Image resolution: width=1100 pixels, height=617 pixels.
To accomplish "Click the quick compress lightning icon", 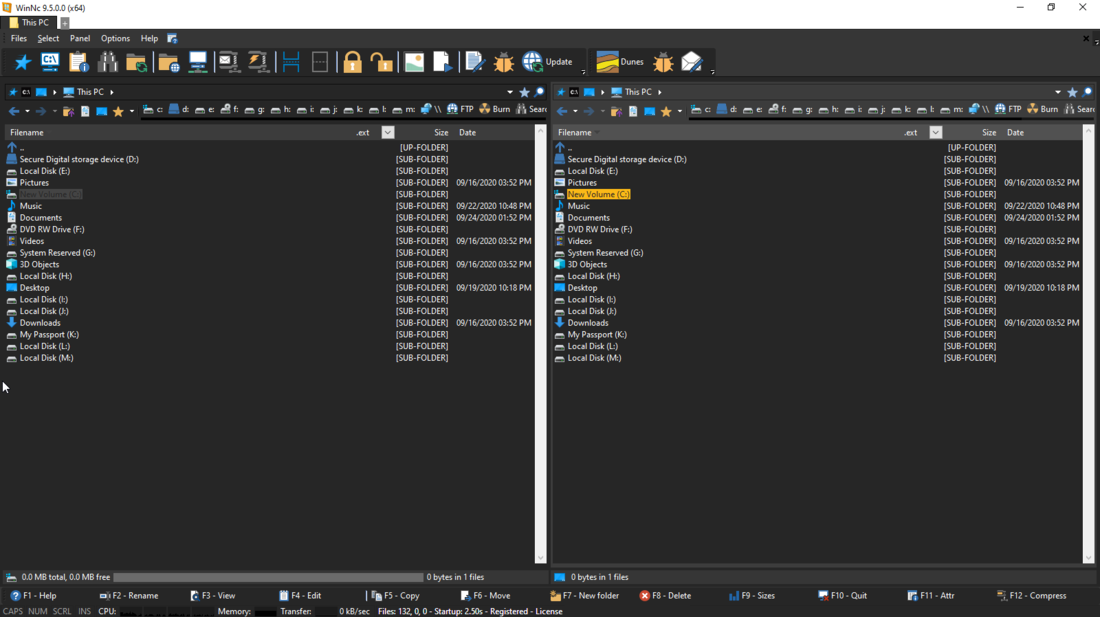I will (x=258, y=62).
